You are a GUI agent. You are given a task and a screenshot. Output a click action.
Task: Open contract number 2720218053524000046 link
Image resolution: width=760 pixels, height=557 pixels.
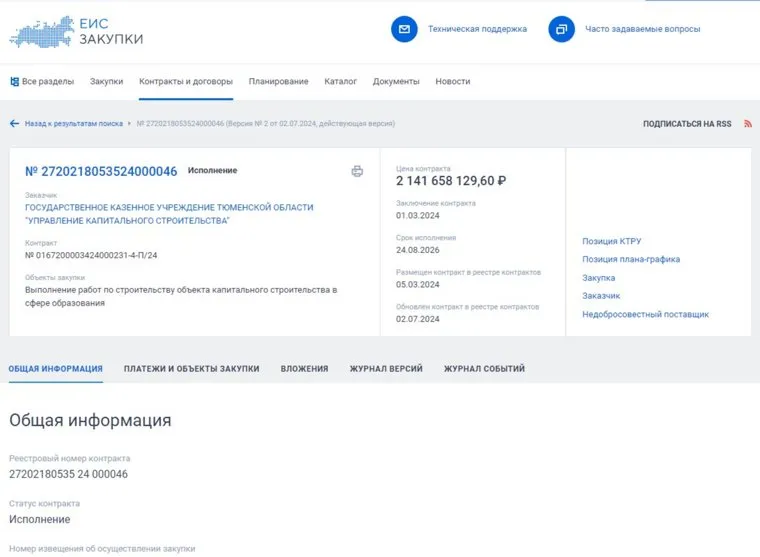pyautogui.click(x=101, y=171)
